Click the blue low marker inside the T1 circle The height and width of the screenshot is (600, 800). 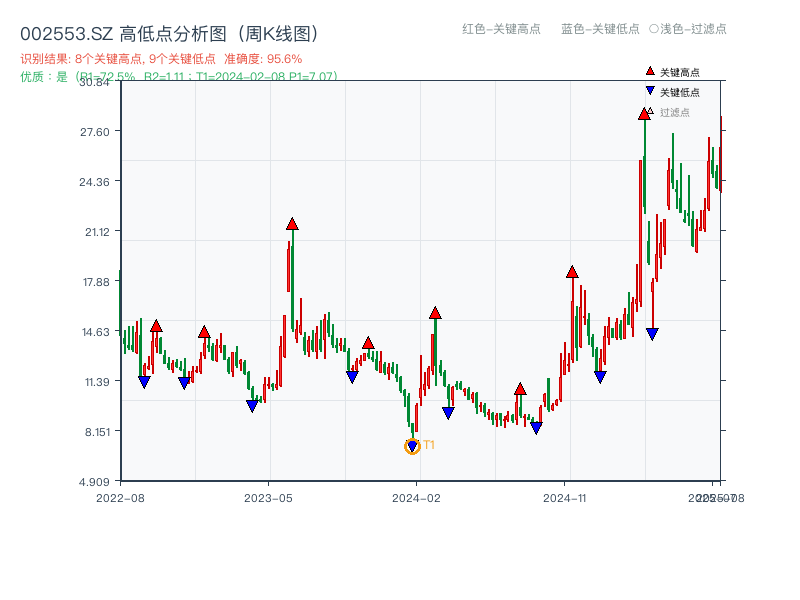(x=413, y=443)
